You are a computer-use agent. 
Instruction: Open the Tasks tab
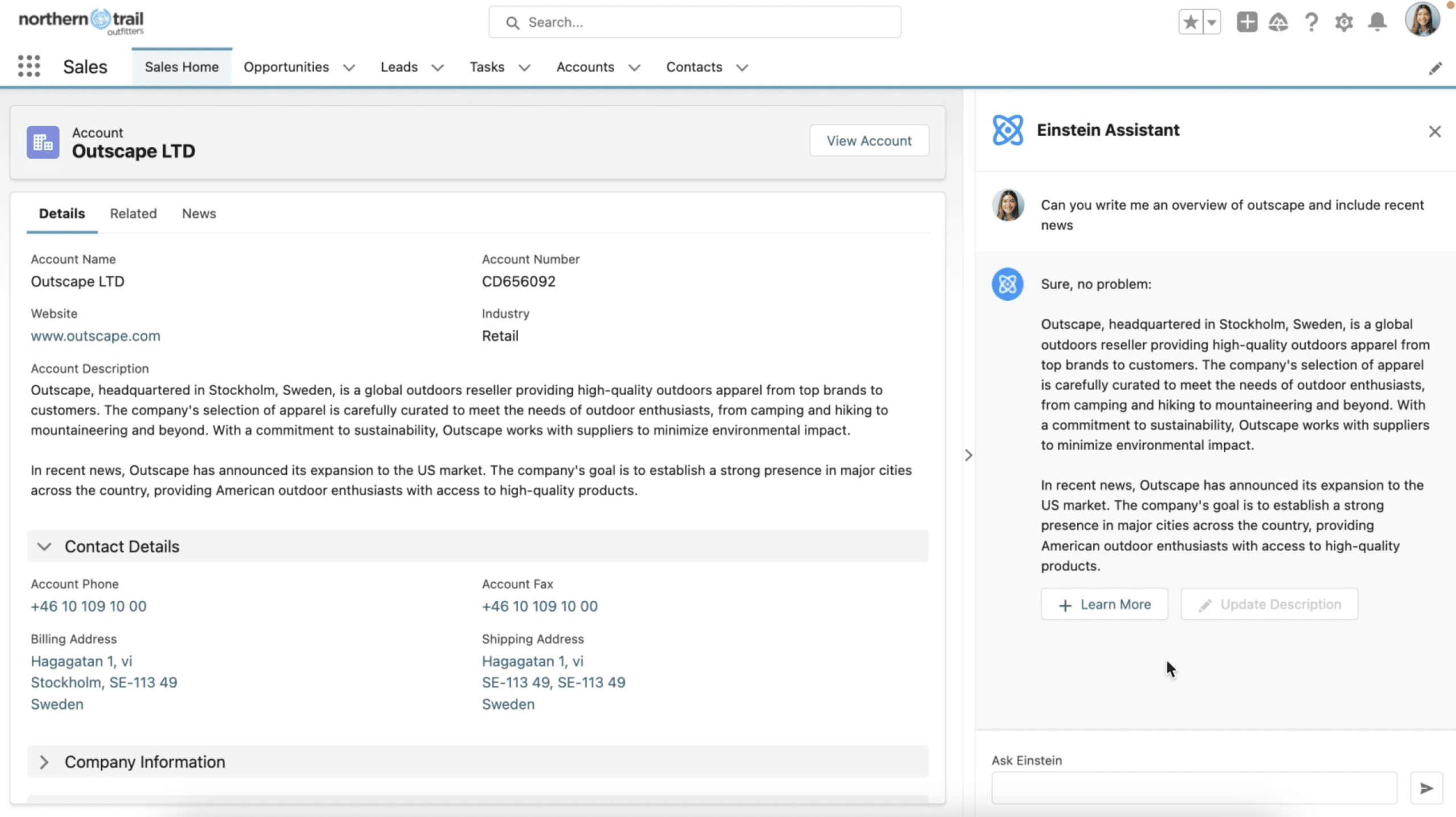tap(486, 67)
